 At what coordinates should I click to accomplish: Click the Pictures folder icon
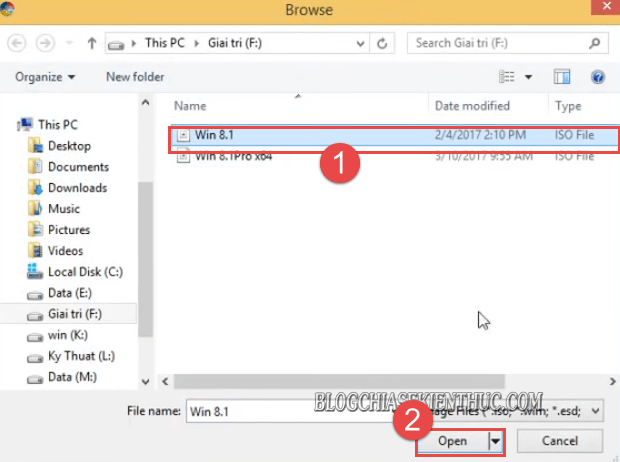pyautogui.click(x=35, y=229)
